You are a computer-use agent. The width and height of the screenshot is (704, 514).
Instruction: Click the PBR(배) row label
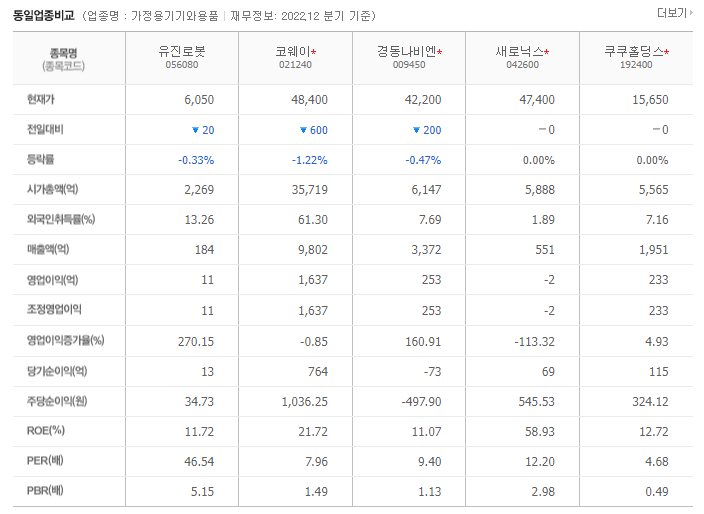click(45, 491)
